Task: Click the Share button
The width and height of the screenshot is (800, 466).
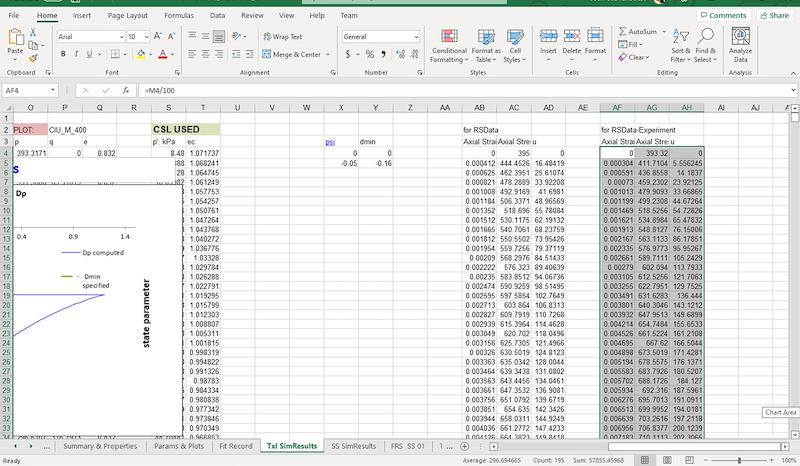Action: [773, 16]
